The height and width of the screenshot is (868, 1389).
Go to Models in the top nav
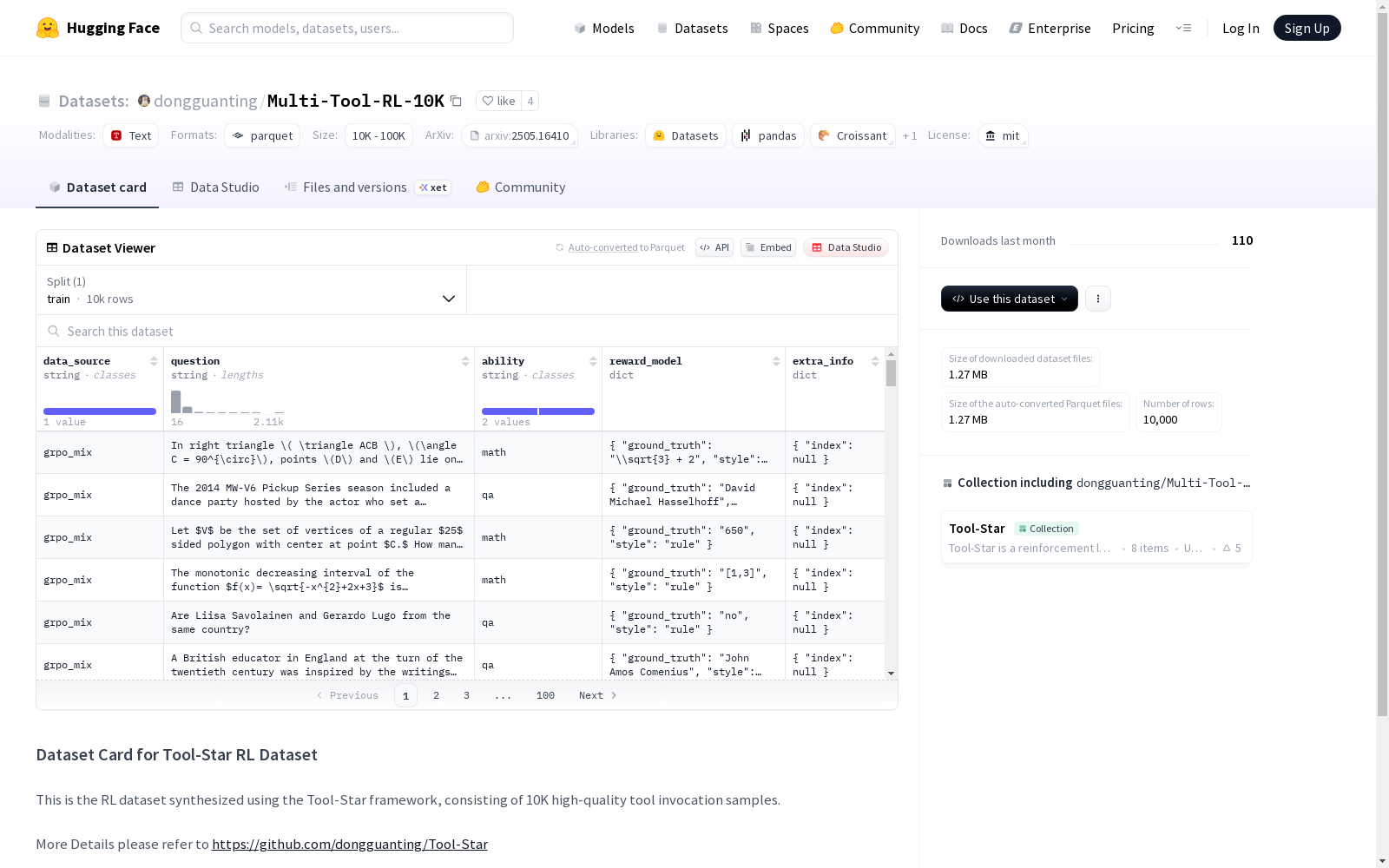[604, 28]
